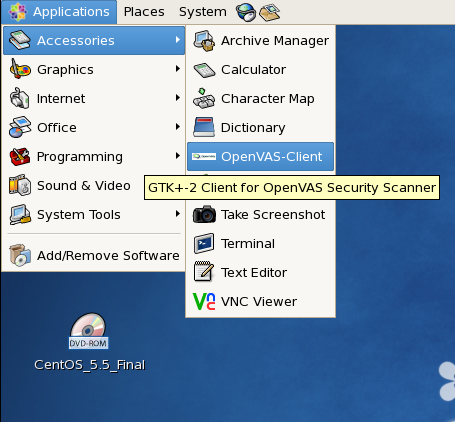The height and width of the screenshot is (422, 455).
Task: Expand the Internet submenu arrow
Action: (x=178, y=98)
